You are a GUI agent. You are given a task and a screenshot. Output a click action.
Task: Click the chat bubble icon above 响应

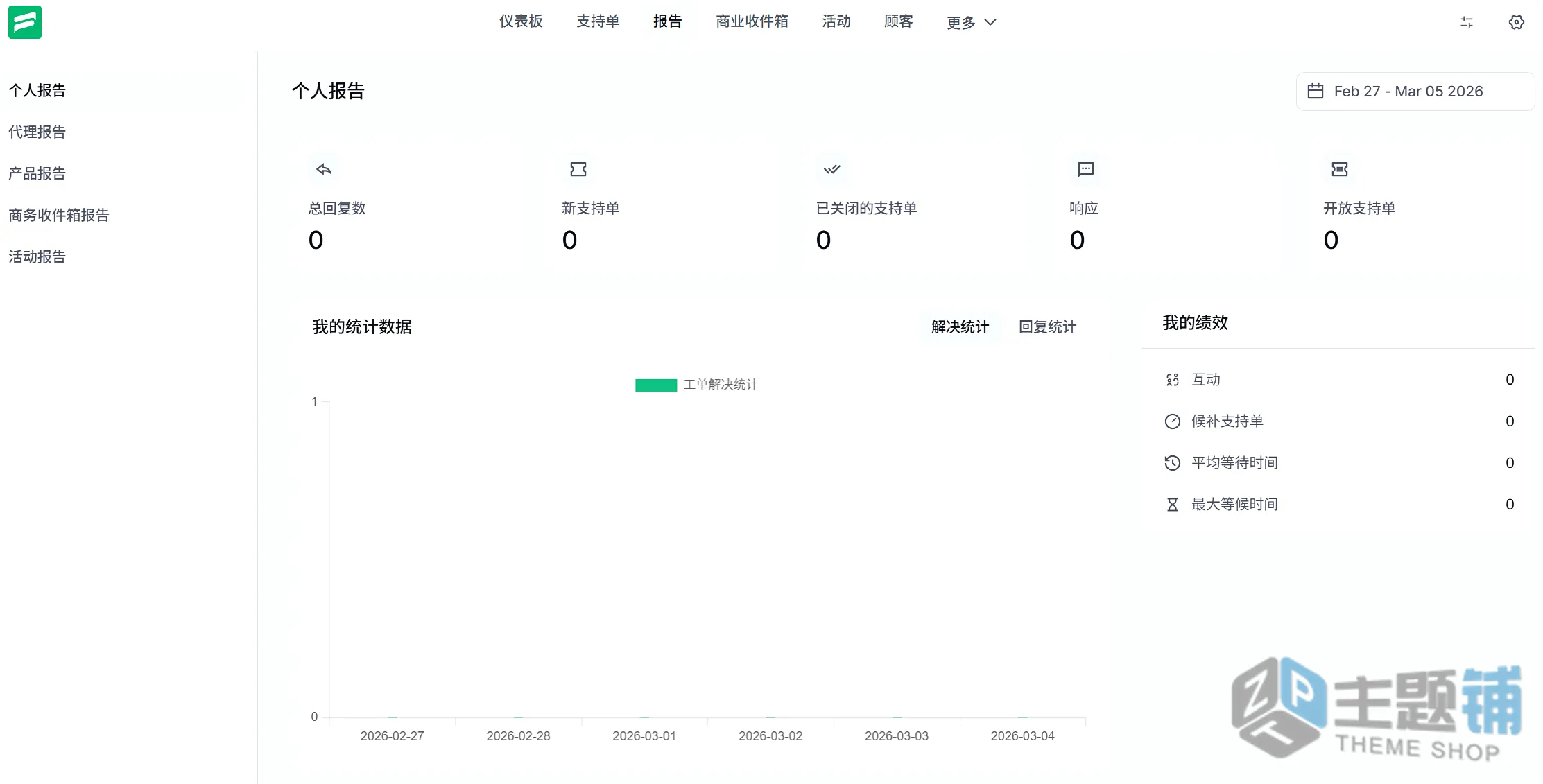coord(1086,169)
